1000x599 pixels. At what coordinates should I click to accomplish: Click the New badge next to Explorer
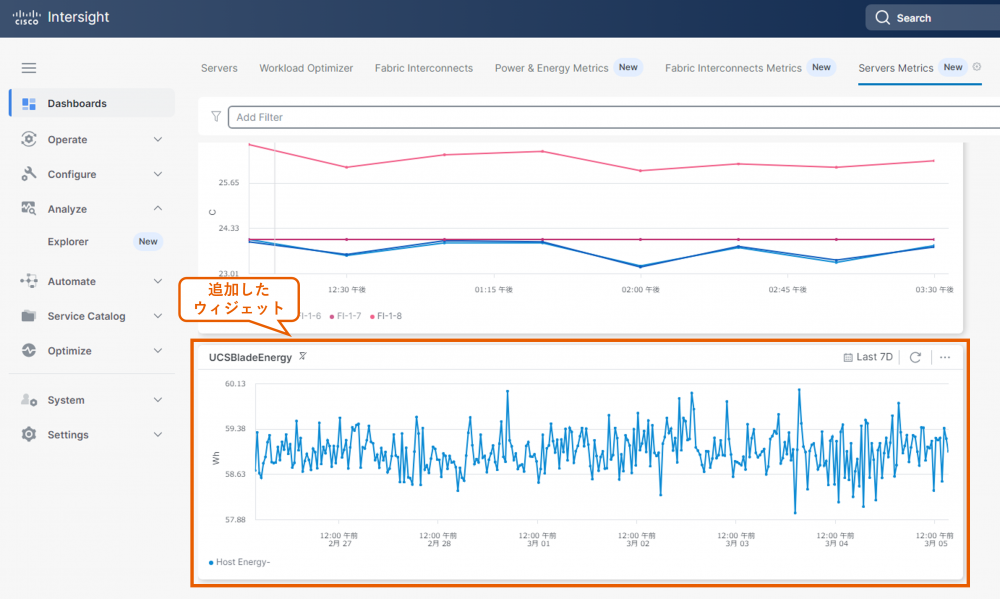click(148, 241)
